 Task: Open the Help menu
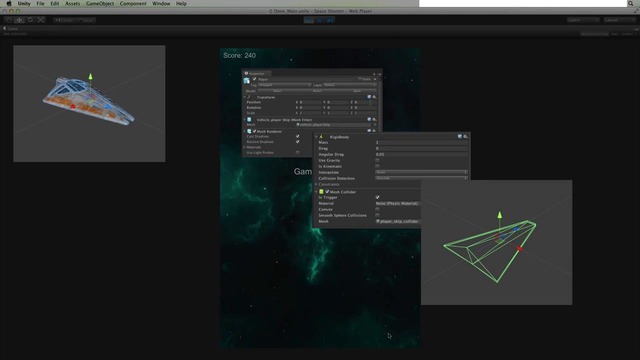[x=181, y=3]
